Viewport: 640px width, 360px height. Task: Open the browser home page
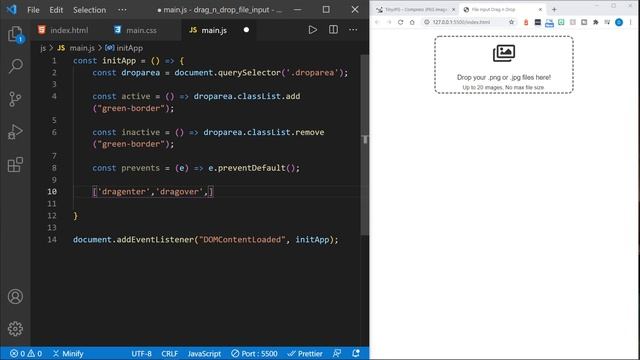(412, 22)
